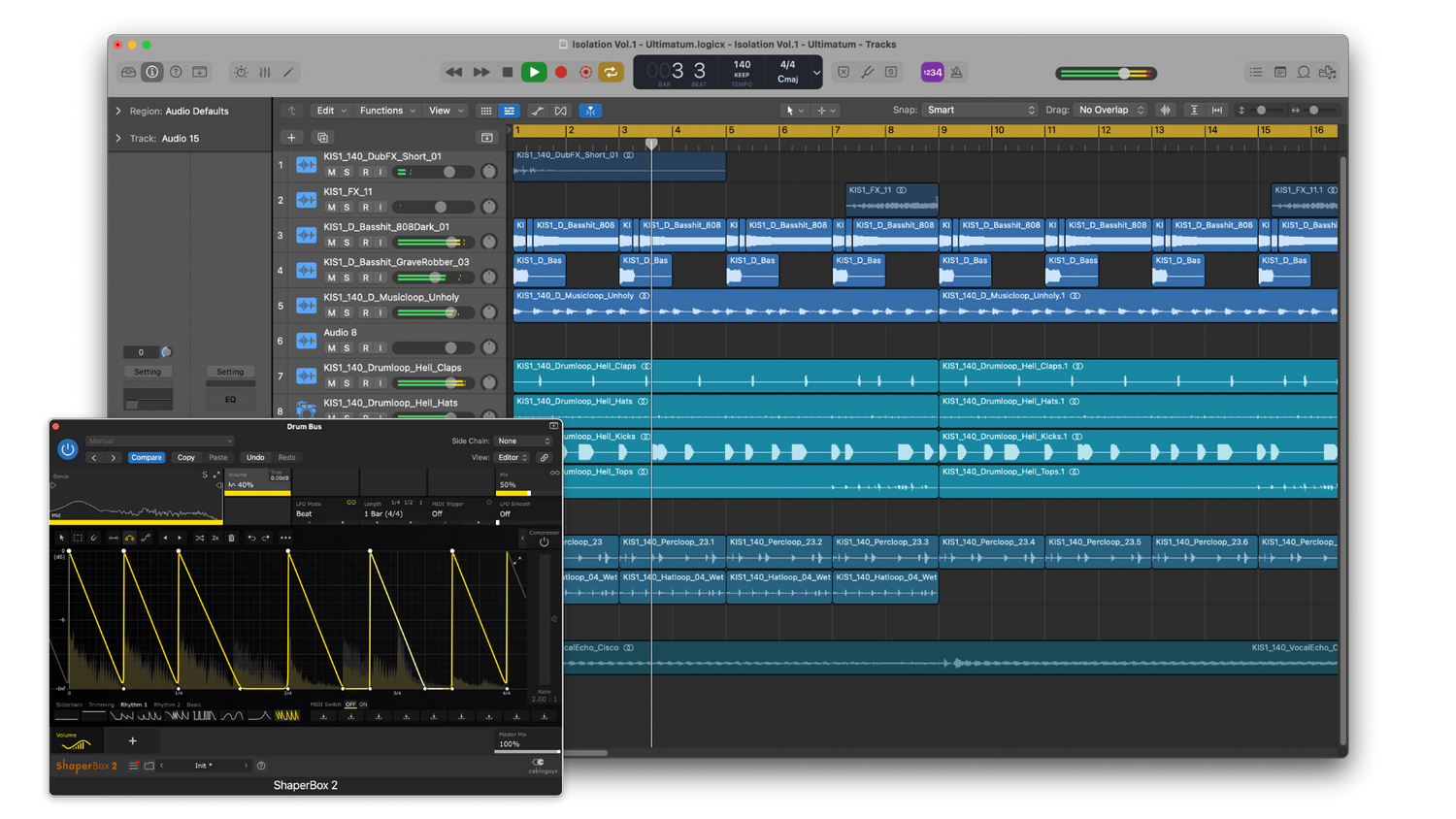The height and width of the screenshot is (819, 1456).
Task: Click the randomize shuffle icon in ShaperBox
Action: 200,538
